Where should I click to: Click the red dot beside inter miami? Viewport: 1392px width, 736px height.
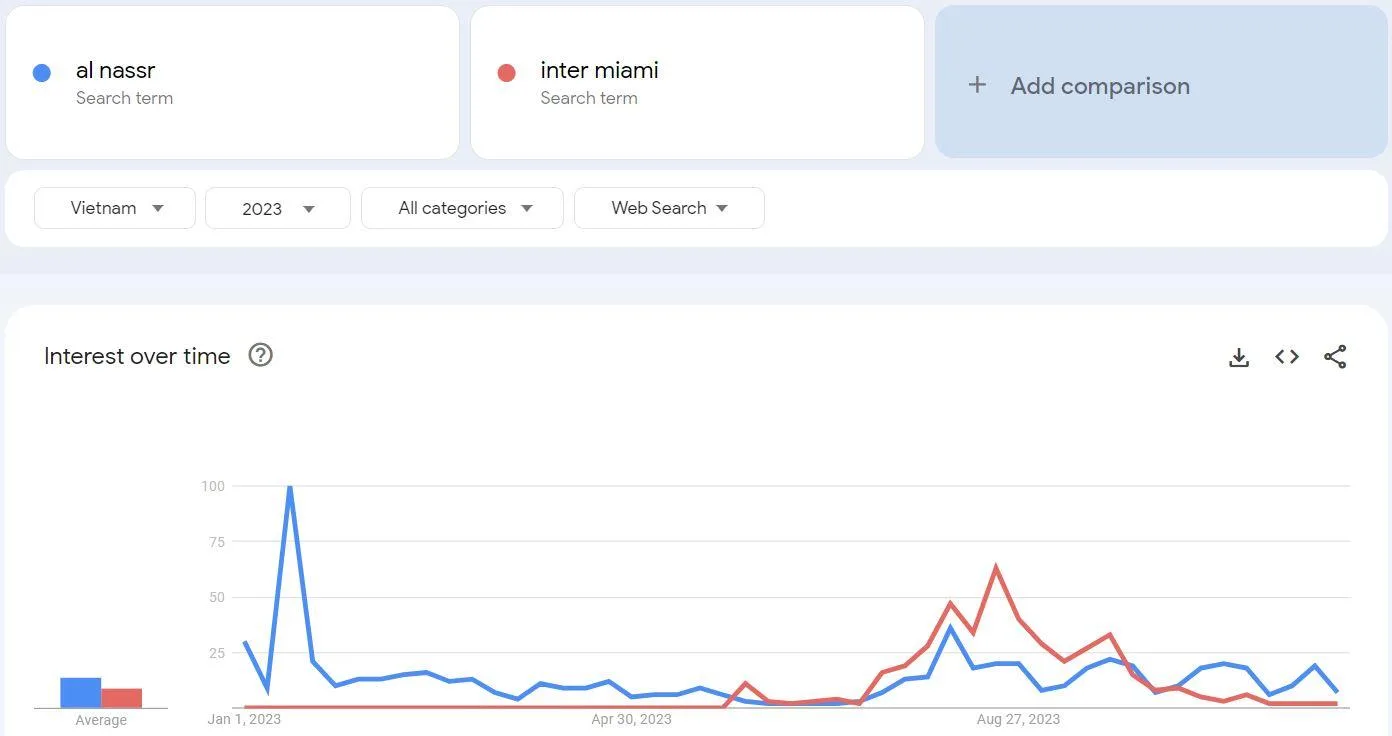(506, 73)
